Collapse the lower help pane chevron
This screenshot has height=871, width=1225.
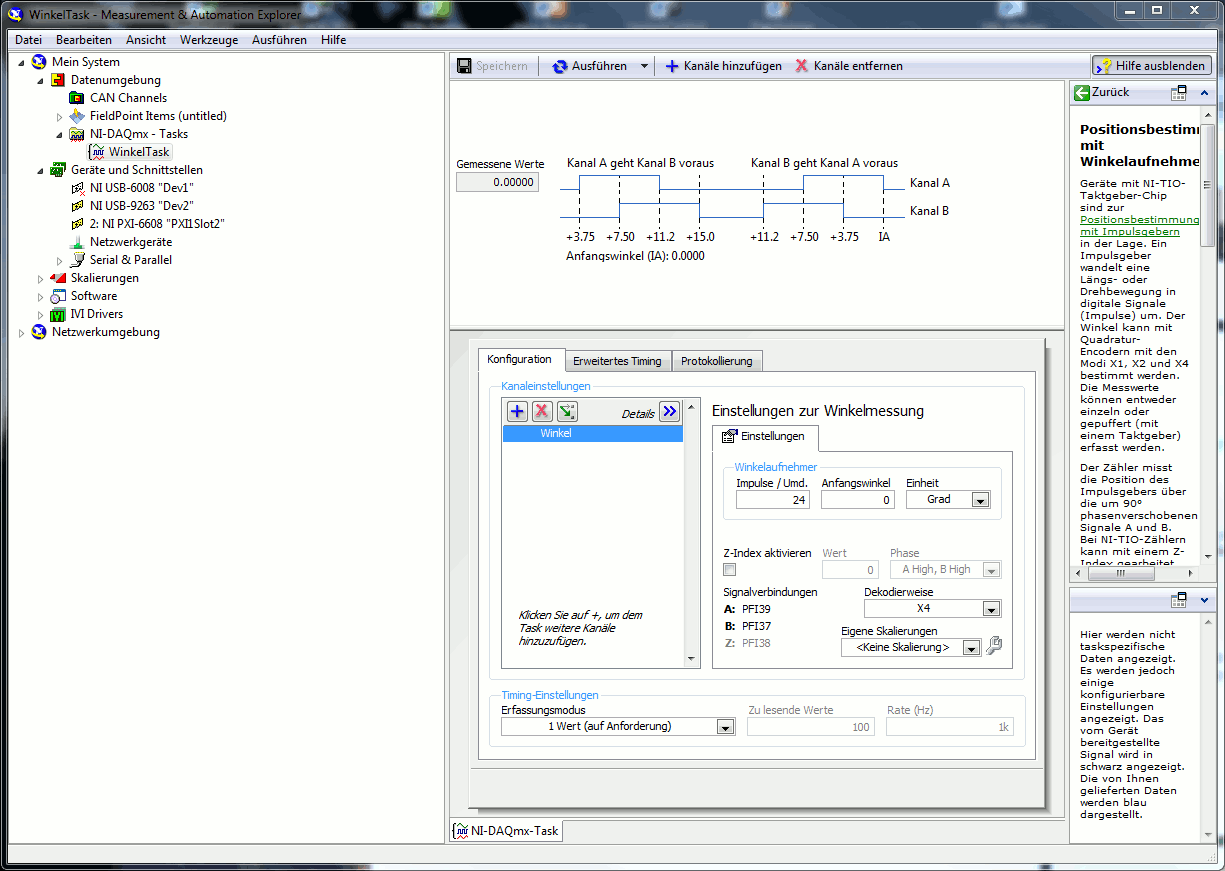tap(1204, 600)
